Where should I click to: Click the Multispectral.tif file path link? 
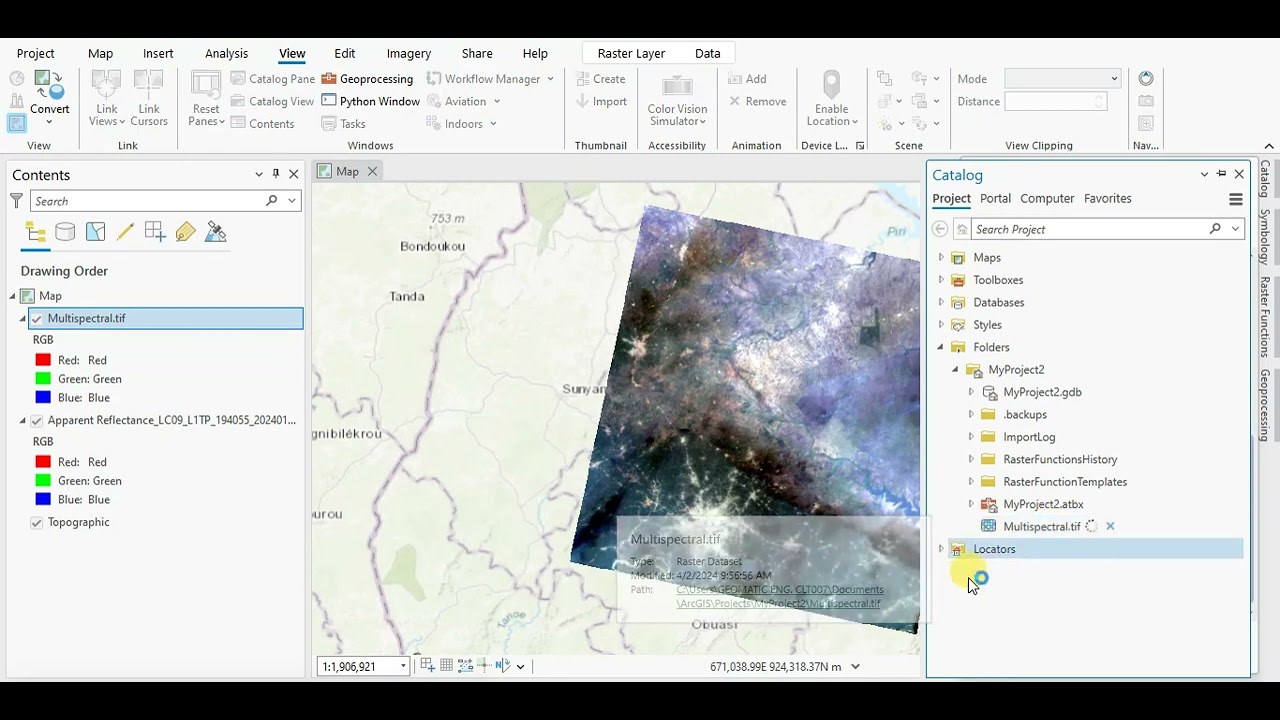[779, 597]
